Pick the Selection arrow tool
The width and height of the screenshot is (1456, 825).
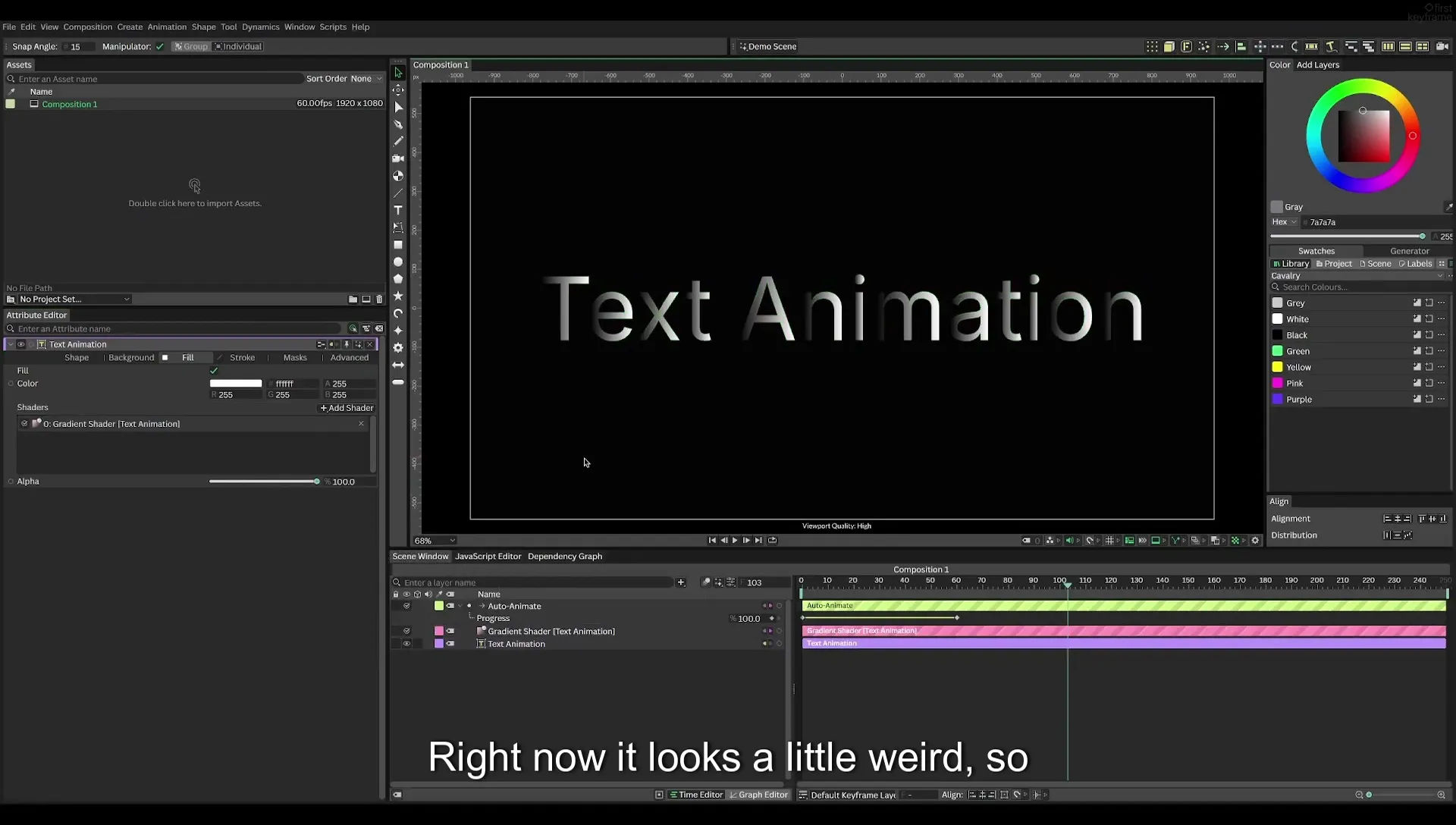tap(398, 73)
